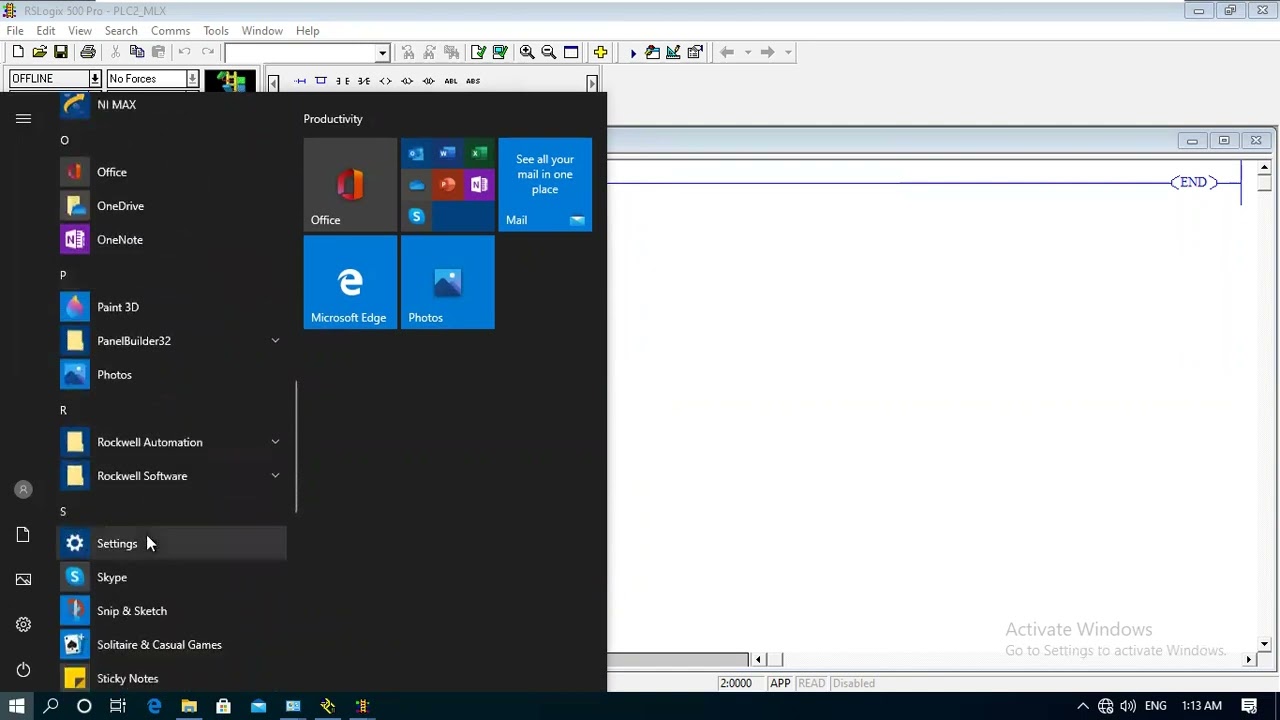Expand the PanelBuilder32 folder
This screenshot has height=720, width=1280.
click(173, 341)
